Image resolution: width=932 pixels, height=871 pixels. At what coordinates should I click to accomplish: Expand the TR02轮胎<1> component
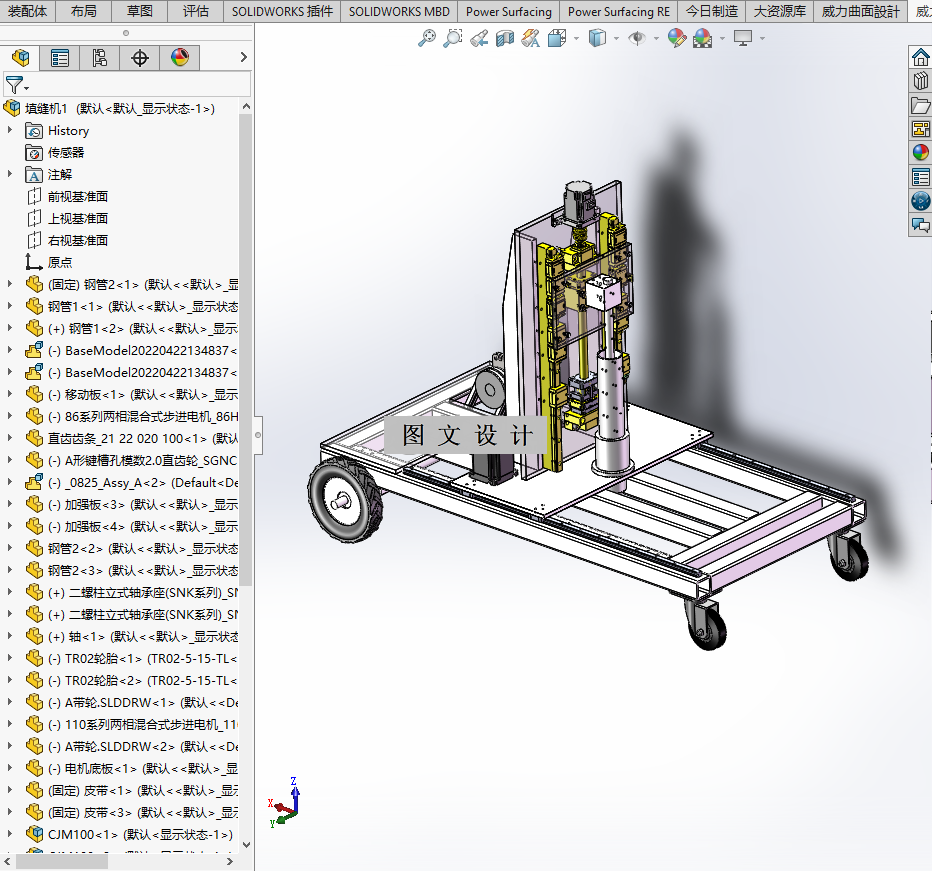pos(10,658)
